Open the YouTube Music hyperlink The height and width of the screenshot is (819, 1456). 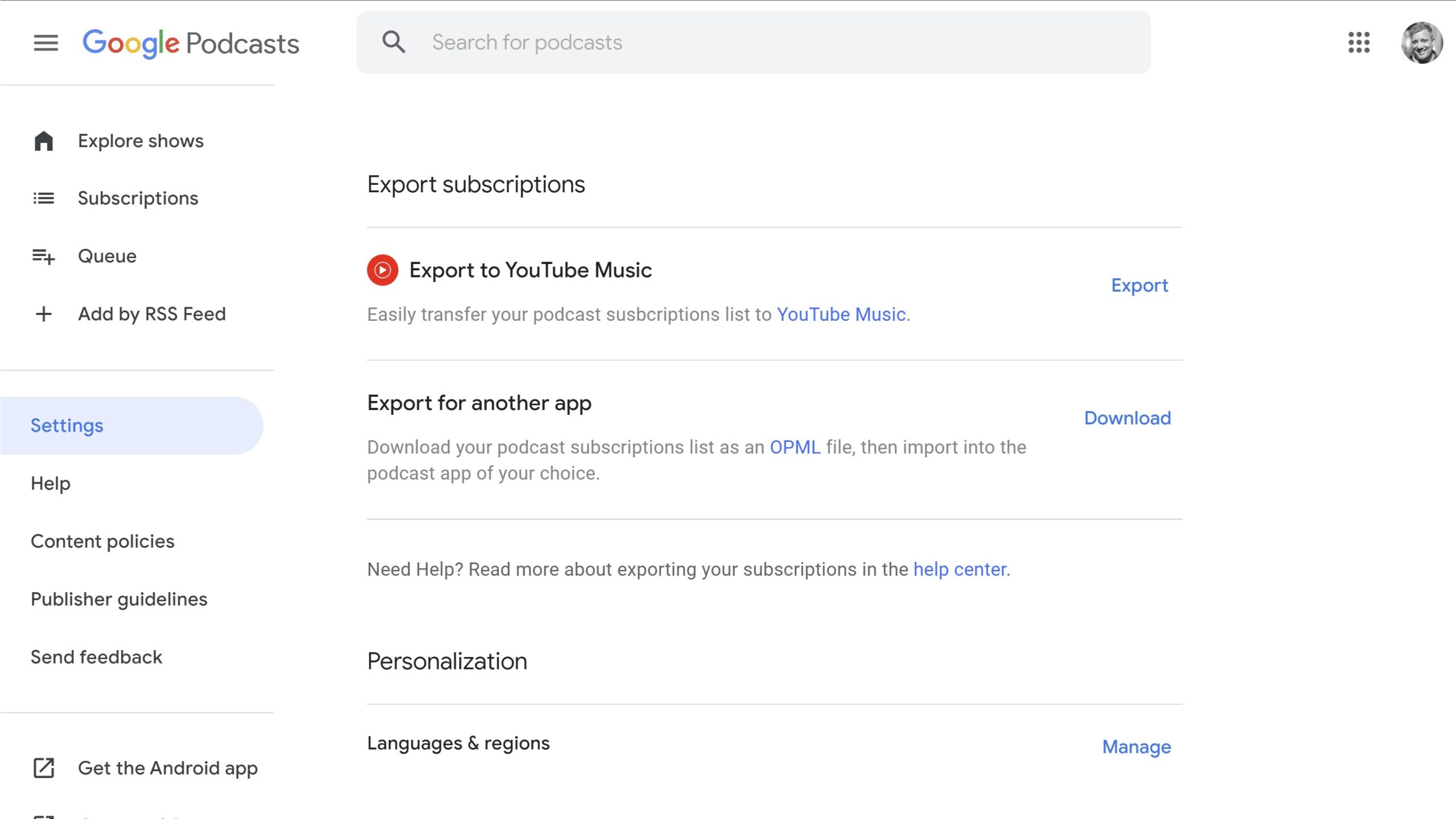pyautogui.click(x=841, y=315)
